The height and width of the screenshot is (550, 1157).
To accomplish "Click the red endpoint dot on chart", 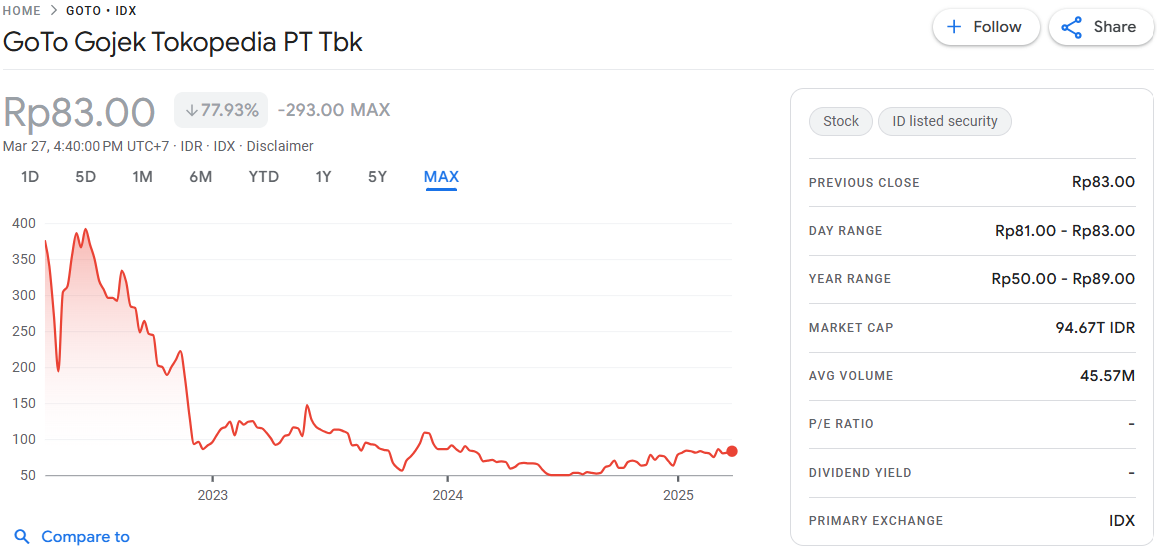I will click(732, 451).
